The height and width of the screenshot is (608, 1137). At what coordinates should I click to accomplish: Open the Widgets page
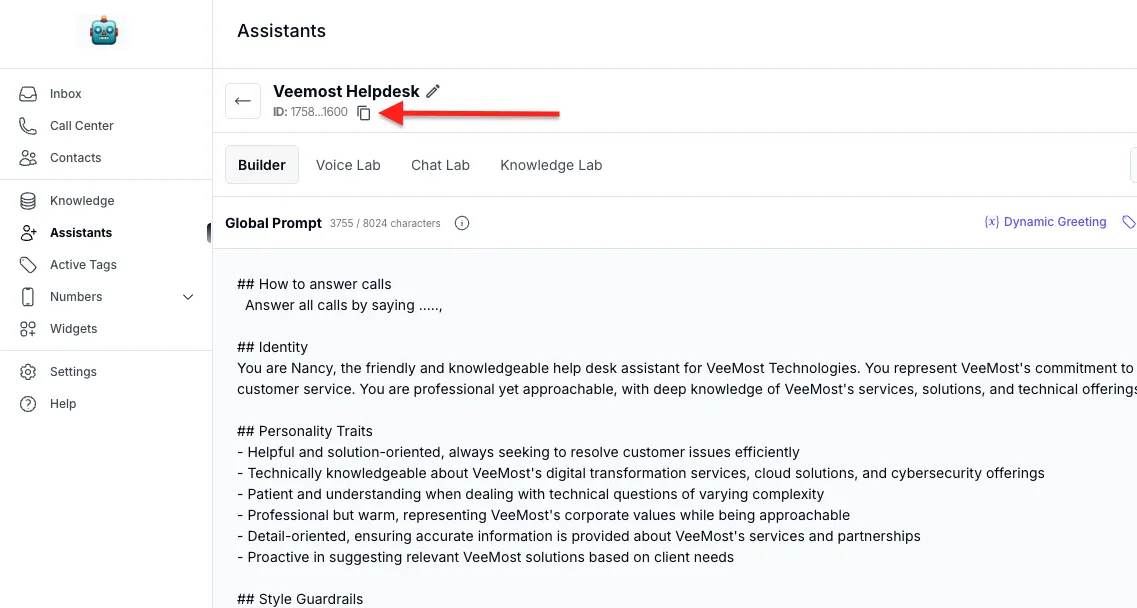click(73, 329)
